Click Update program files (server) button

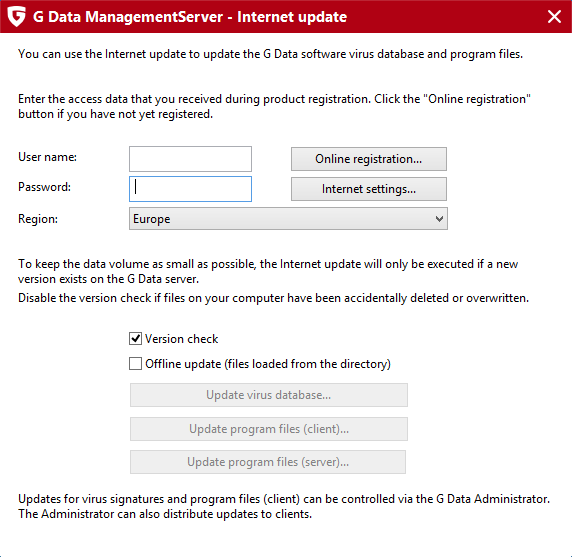268,462
